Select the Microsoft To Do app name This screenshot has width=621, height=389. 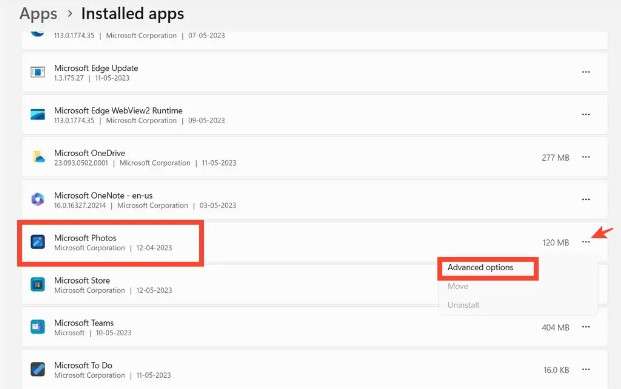coord(83,365)
